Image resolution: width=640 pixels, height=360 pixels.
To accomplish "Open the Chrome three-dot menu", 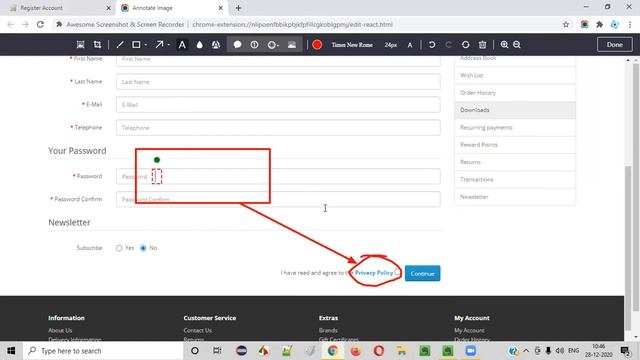I will click(630, 24).
